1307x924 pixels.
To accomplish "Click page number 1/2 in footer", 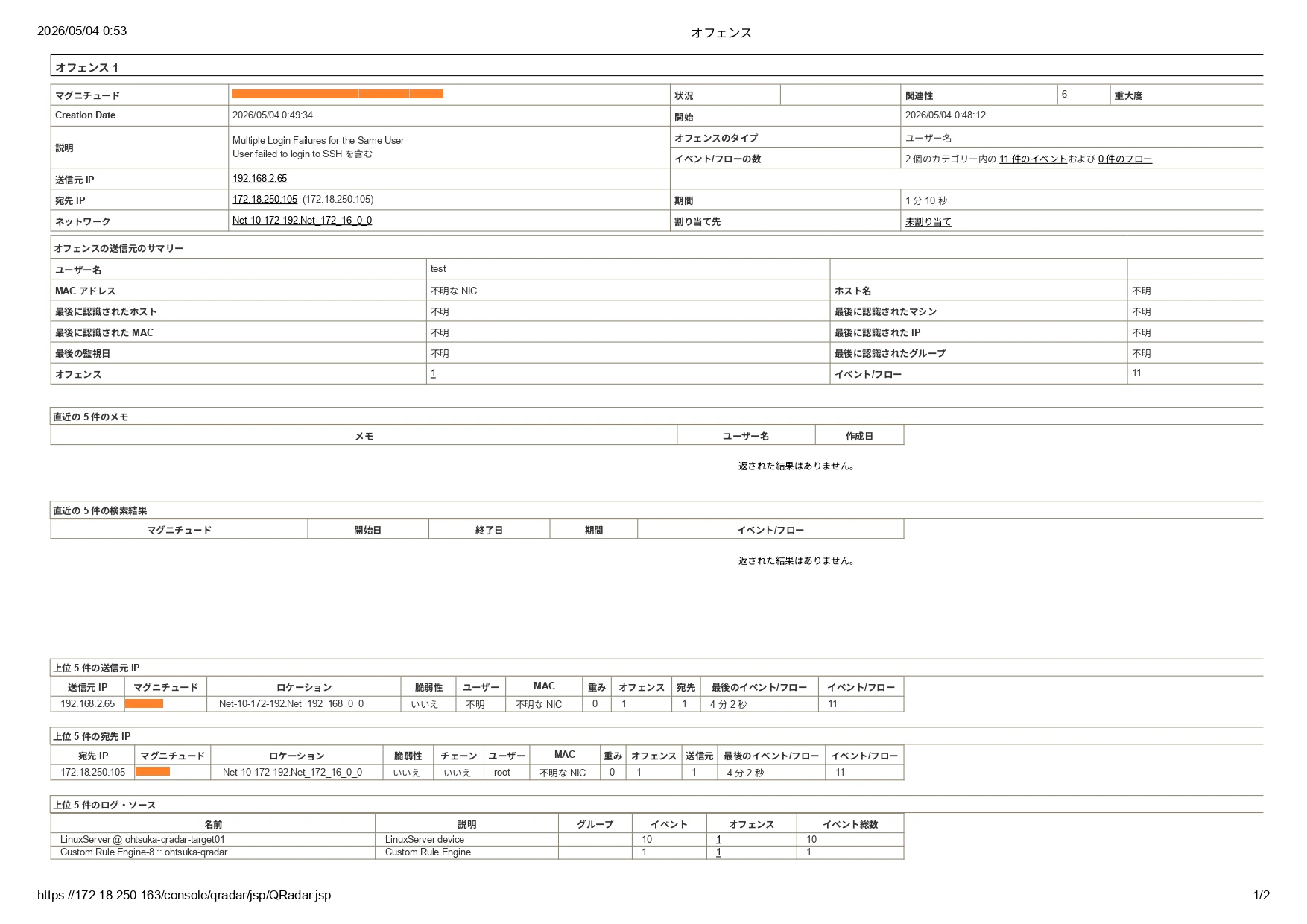I will [1261, 896].
